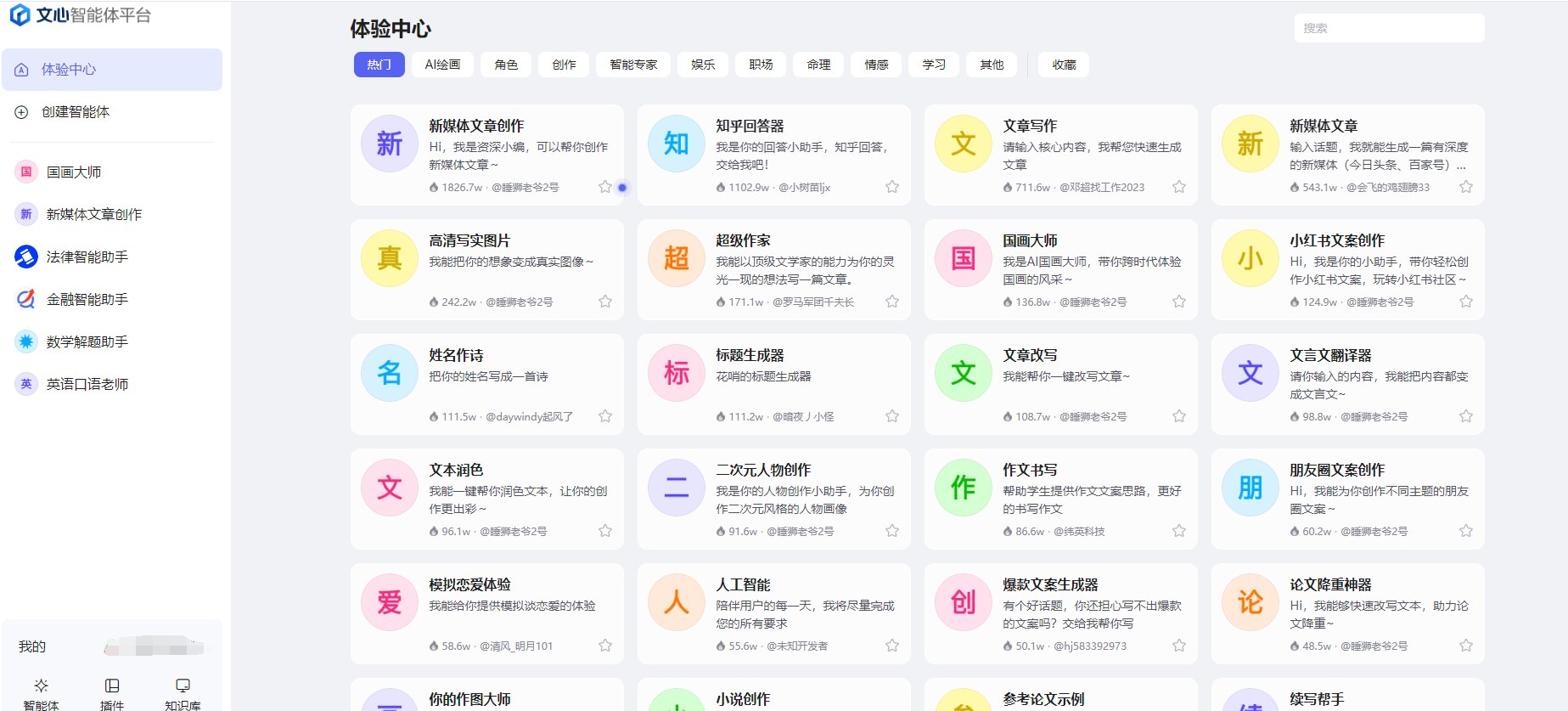Favorite the 新媒体文章 card star
1568x711 pixels.
coord(1466,187)
